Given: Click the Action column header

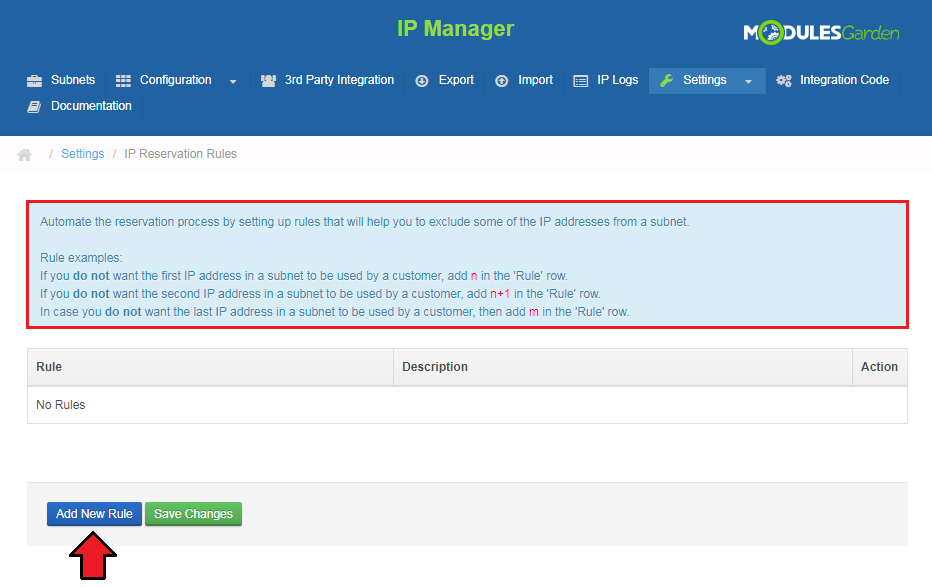Looking at the screenshot, I should coord(880,367).
